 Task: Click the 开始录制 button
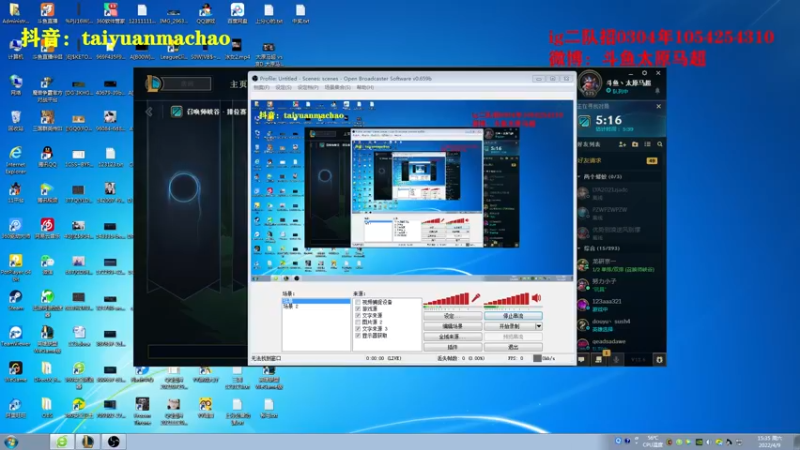[x=509, y=326]
